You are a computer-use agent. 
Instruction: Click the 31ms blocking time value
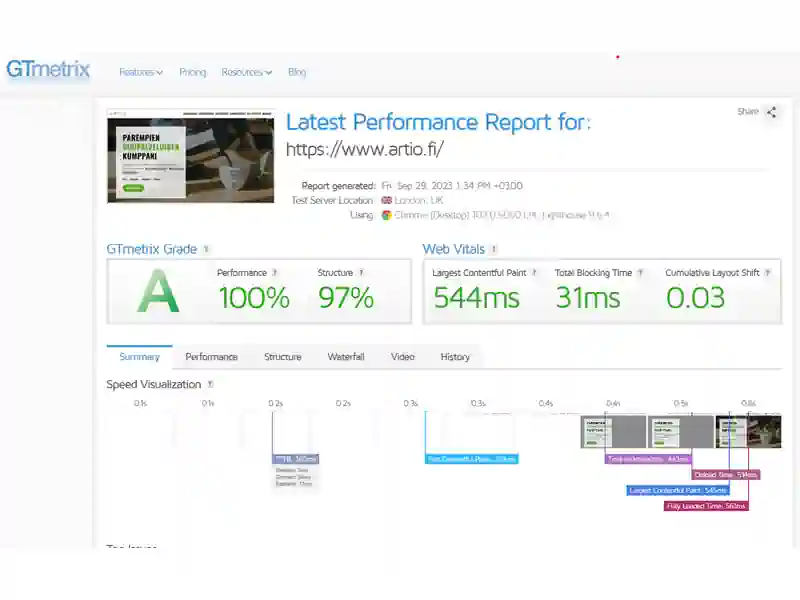pyautogui.click(x=588, y=298)
